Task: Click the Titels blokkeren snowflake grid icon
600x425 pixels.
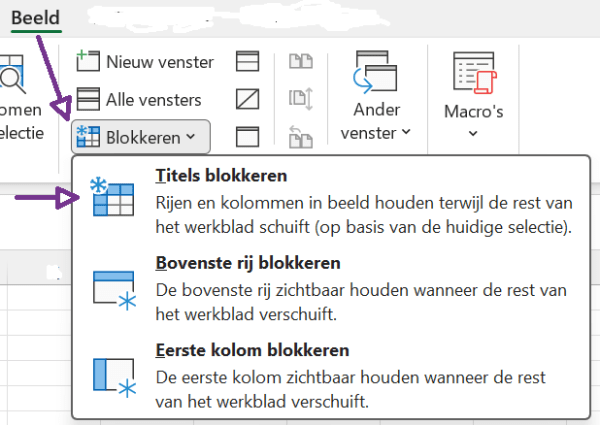Action: [112, 197]
